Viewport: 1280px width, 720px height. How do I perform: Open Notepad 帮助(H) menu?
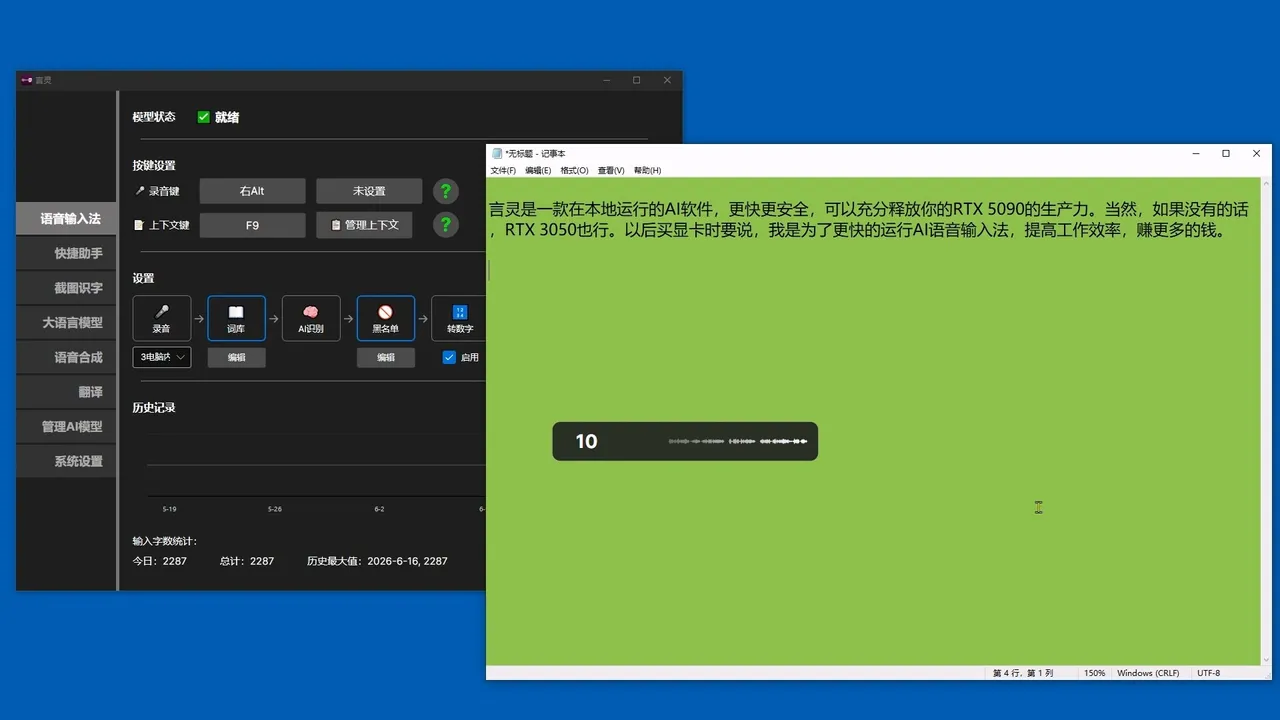(x=647, y=170)
